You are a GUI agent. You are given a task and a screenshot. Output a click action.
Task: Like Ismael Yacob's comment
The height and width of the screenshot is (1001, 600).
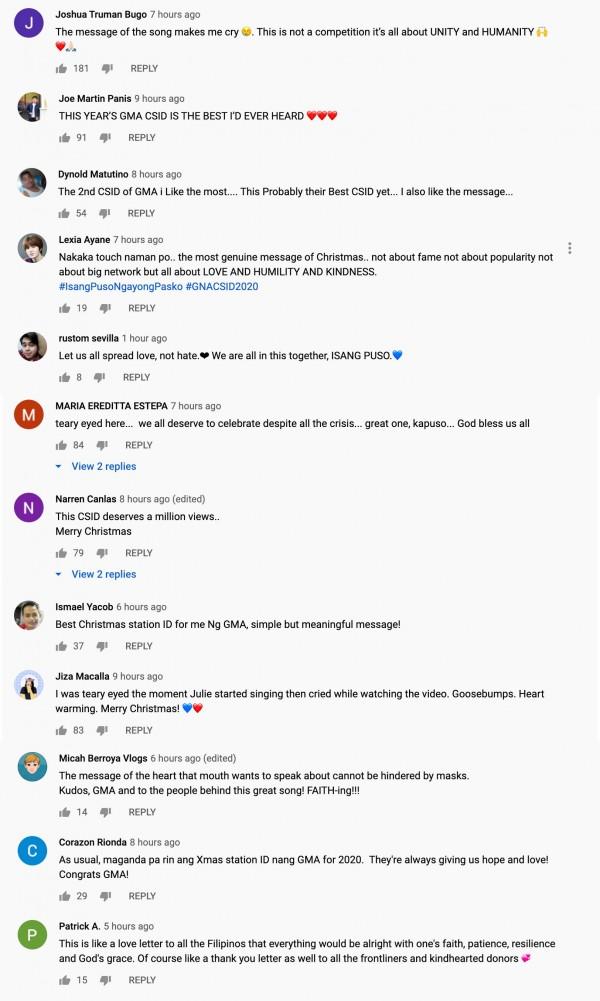(x=62, y=646)
